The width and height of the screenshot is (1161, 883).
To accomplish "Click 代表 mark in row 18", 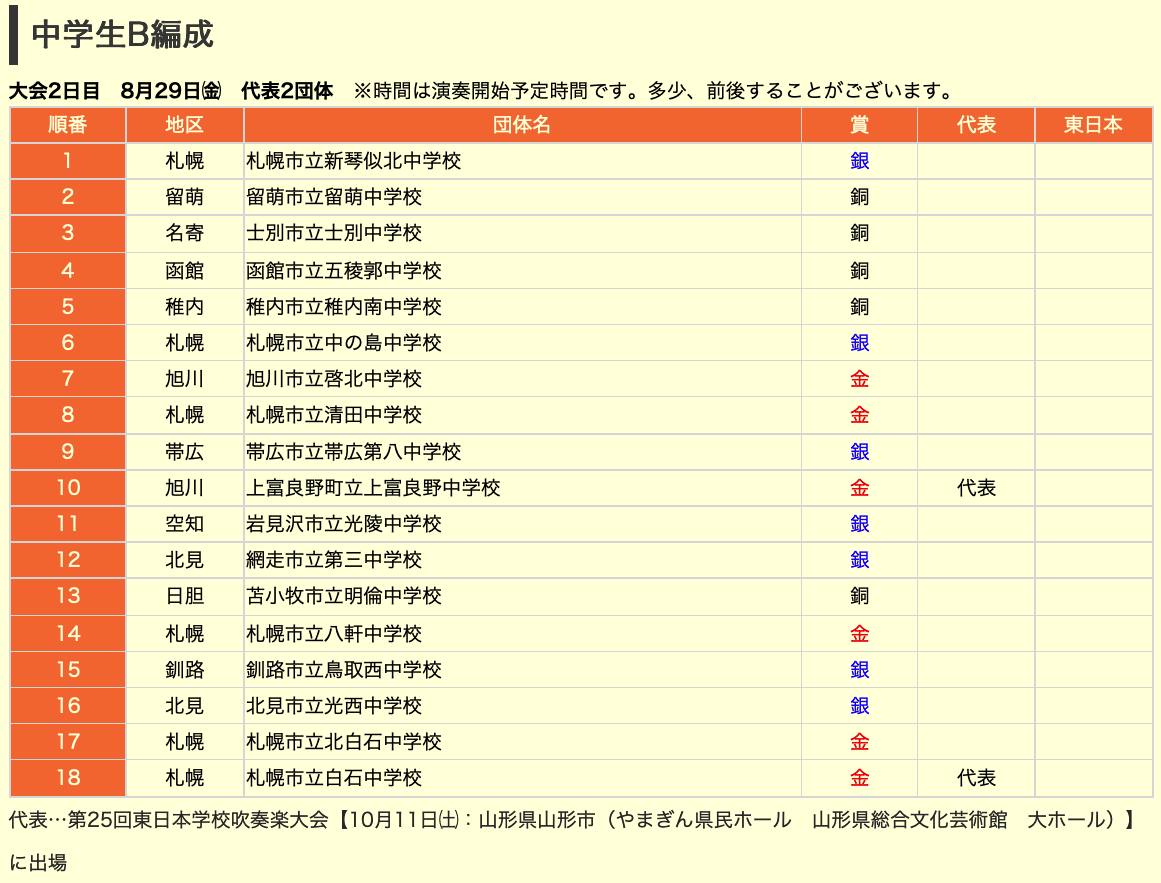I will (x=976, y=778).
